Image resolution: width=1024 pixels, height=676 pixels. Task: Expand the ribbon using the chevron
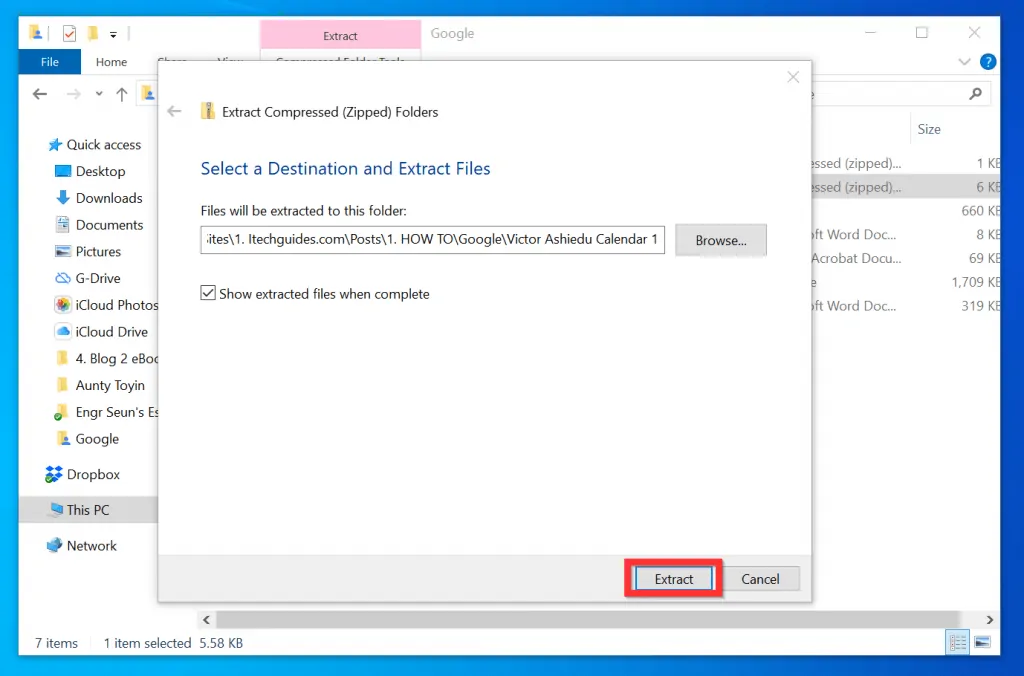point(965,62)
